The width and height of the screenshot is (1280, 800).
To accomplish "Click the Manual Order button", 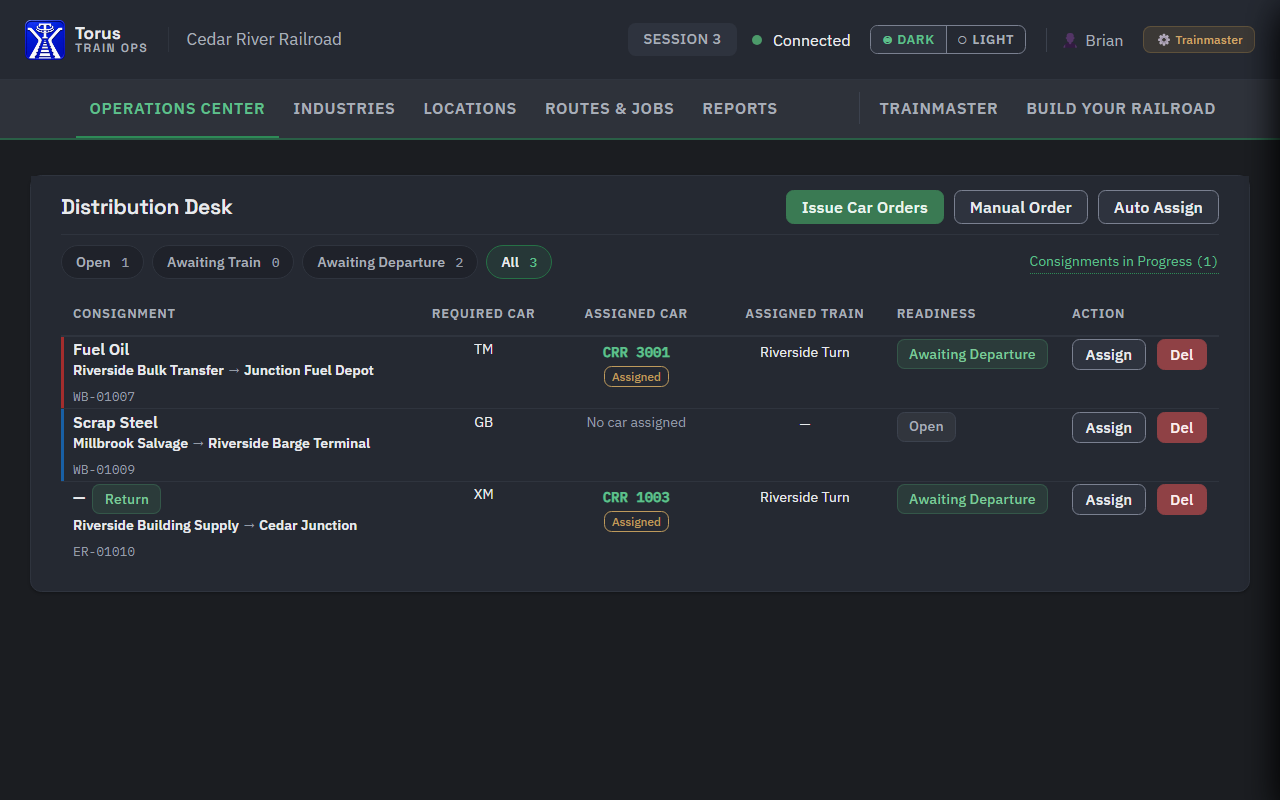I will pyautogui.click(x=1021, y=207).
